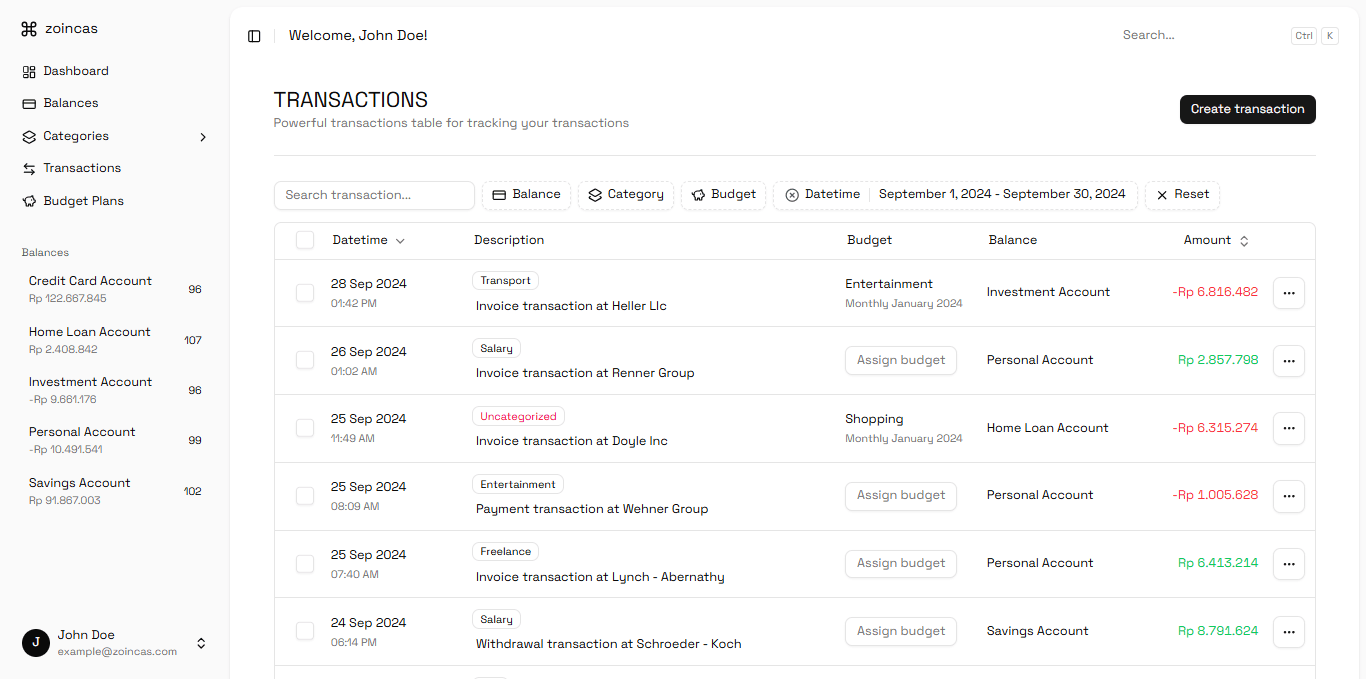Viewport: 1366px width, 679px height.
Task: Click the Create transaction button
Action: click(1247, 110)
